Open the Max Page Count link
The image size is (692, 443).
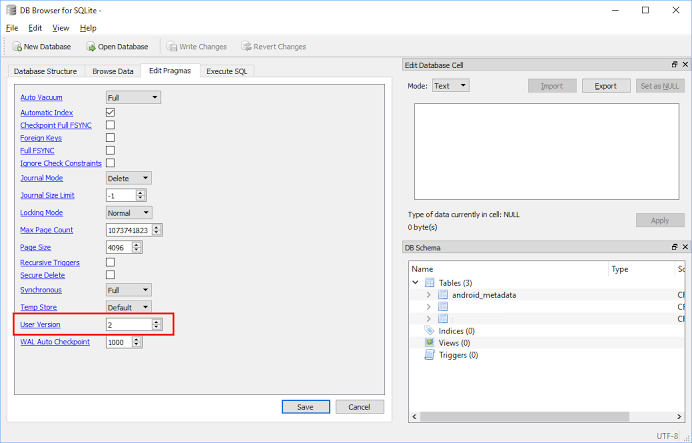47,230
